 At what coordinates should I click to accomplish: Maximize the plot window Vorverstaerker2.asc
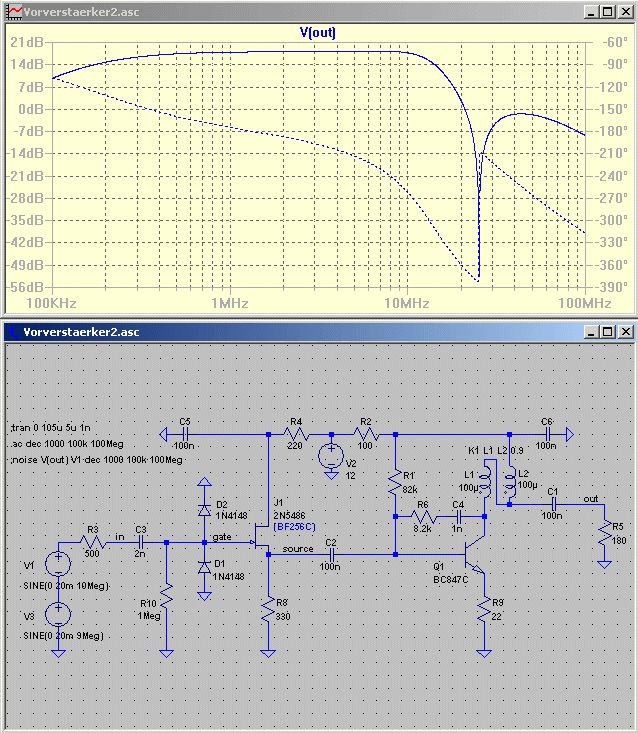[x=608, y=12]
